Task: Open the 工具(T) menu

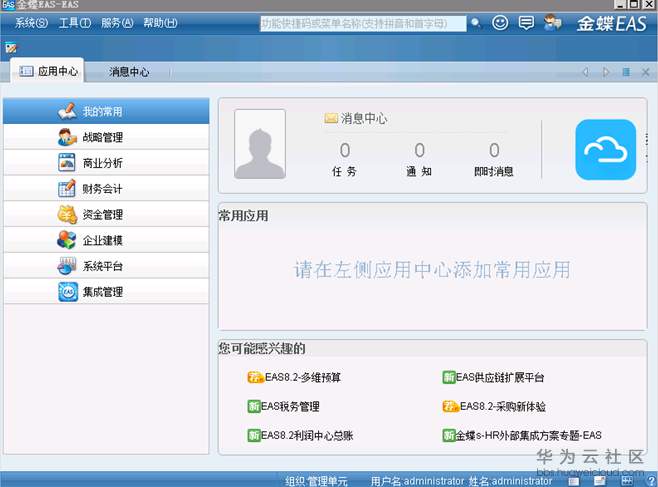Action: [x=75, y=23]
